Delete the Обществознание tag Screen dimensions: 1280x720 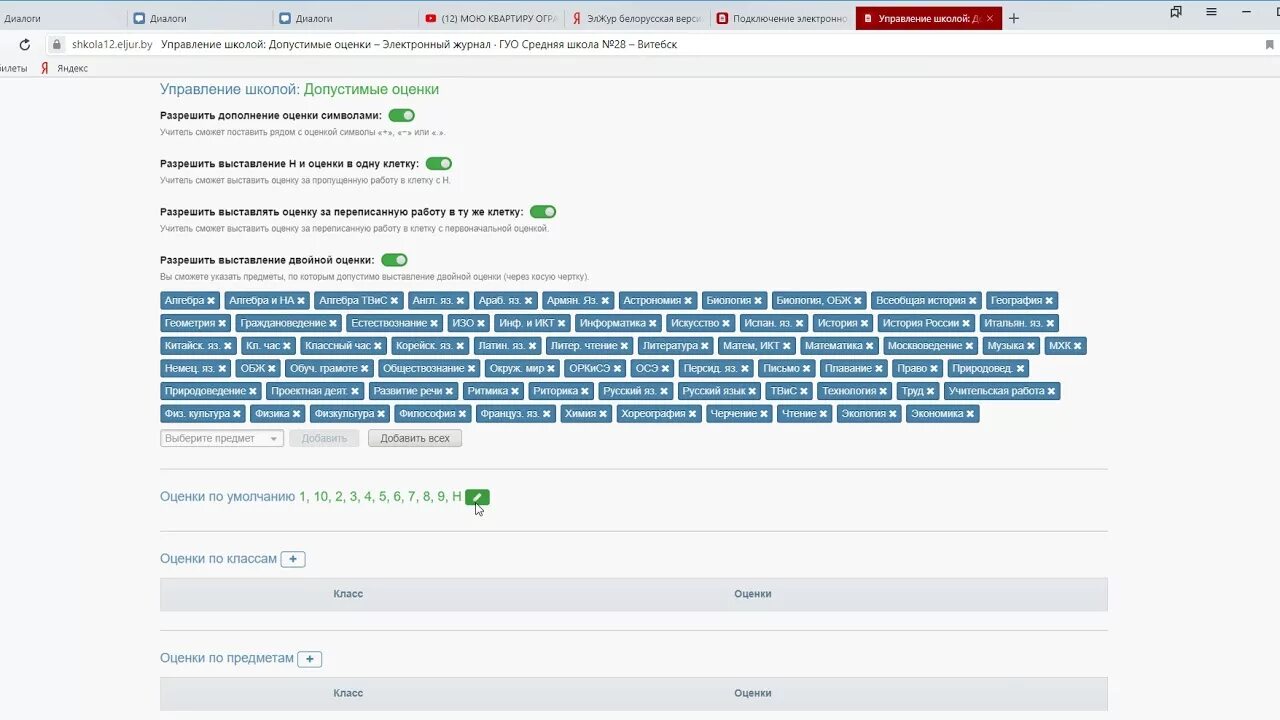click(471, 369)
